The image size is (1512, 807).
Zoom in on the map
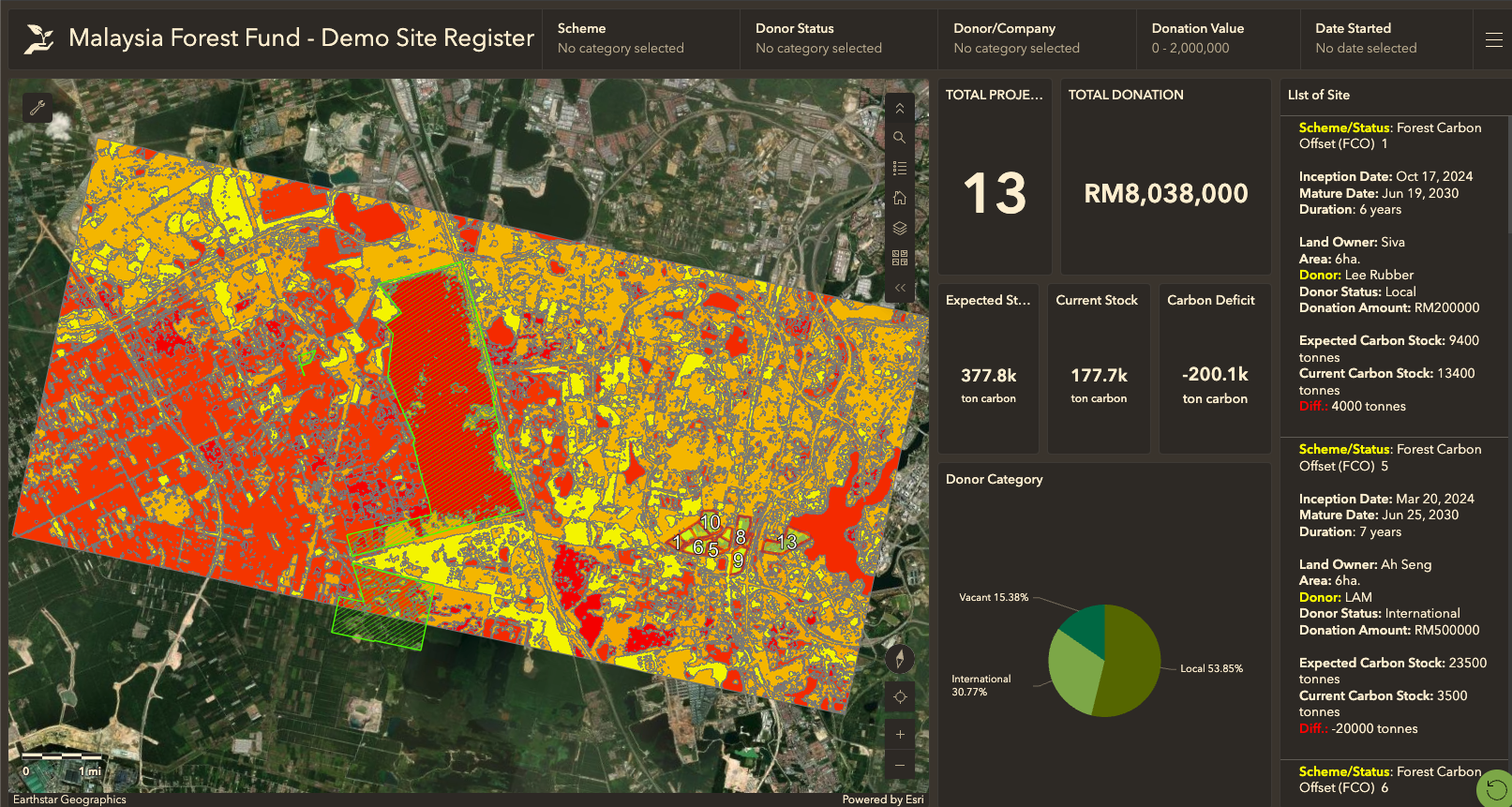900,734
